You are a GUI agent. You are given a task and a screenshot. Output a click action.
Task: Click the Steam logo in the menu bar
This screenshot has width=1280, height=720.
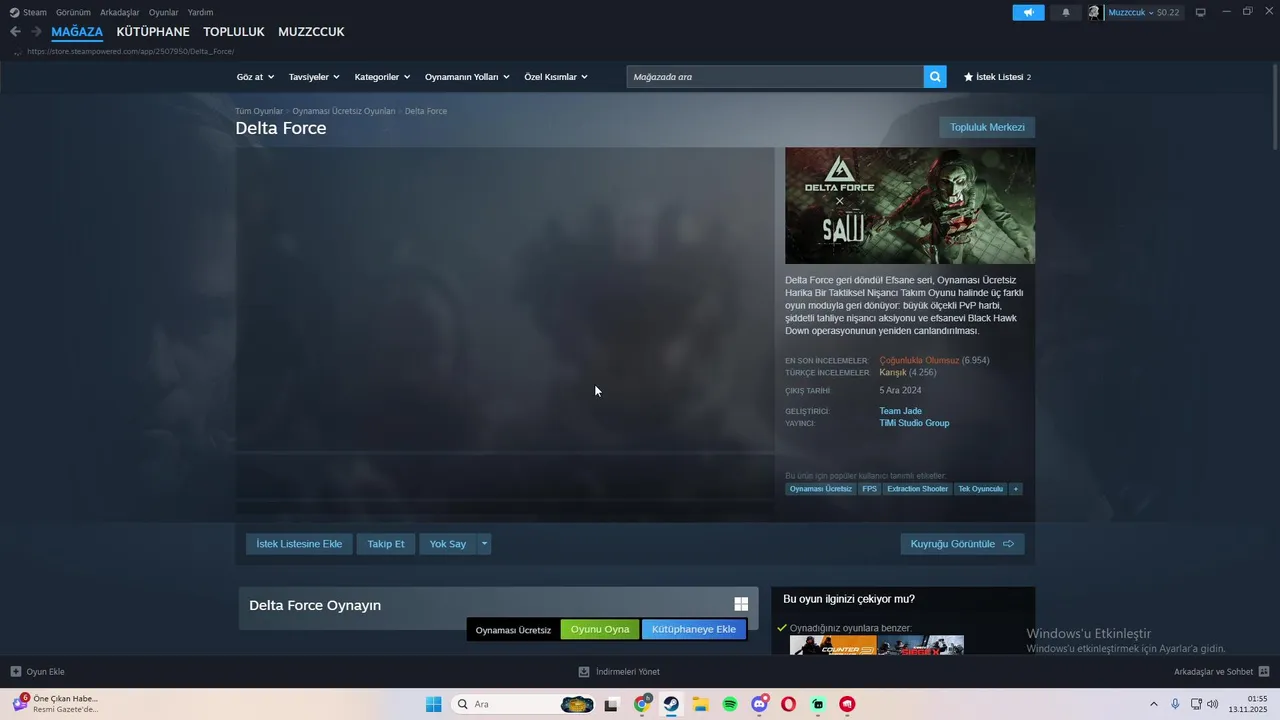[x=14, y=12]
